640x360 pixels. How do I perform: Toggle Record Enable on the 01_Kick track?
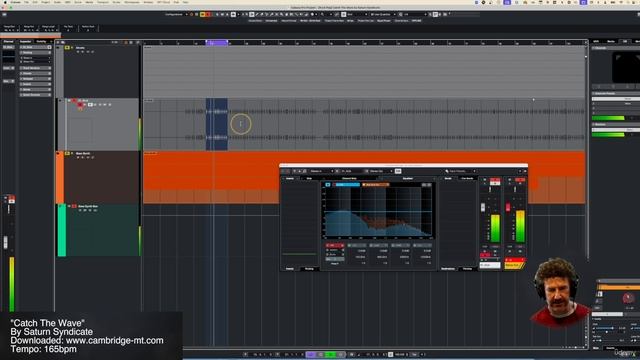tap(80, 105)
